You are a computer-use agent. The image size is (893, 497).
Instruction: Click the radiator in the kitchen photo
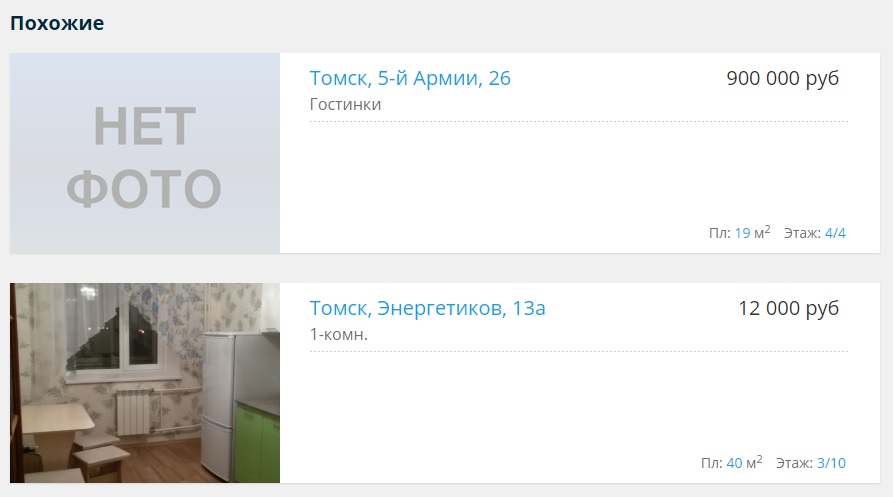tap(133, 413)
